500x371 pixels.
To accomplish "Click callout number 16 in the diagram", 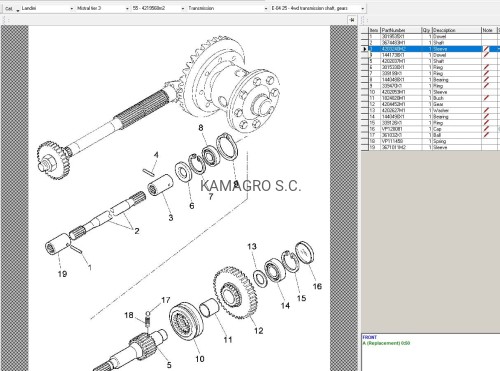I will pos(317,286).
